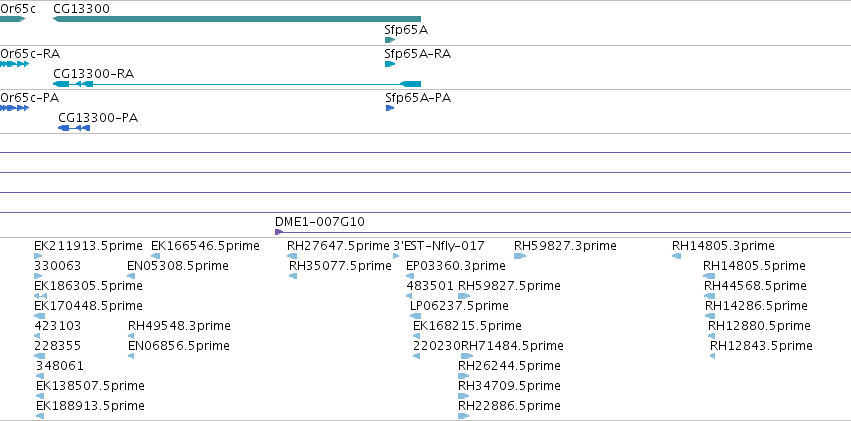Click the EK186305.5prime double-arrow glyph

point(41,296)
